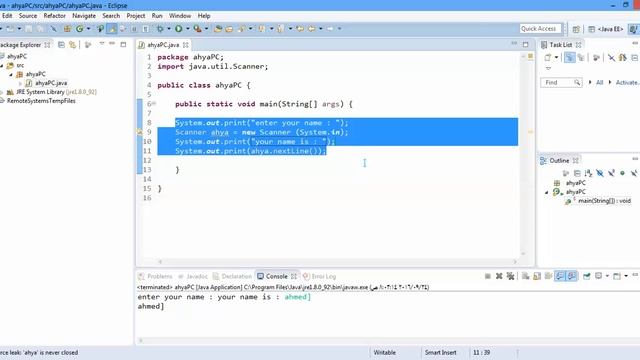Click the search magnifier in Task List Find

click(577, 82)
